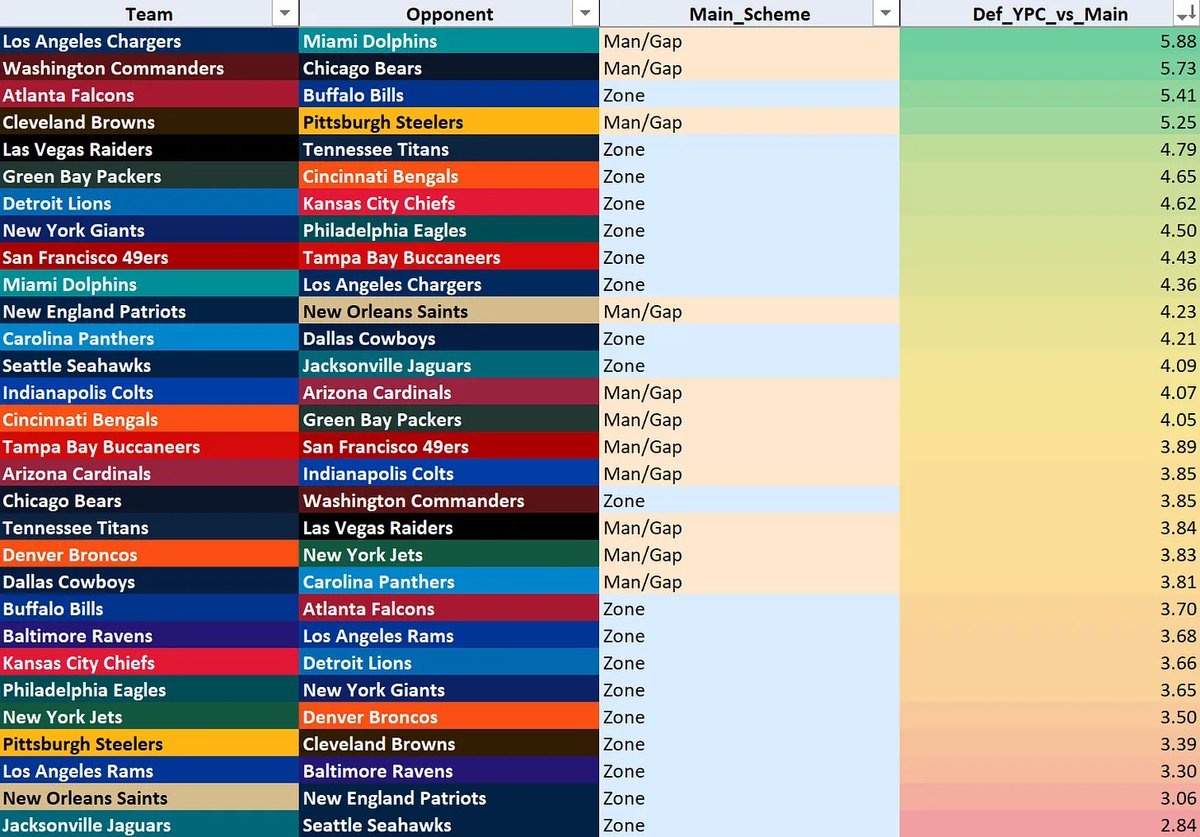Image resolution: width=1200 pixels, height=837 pixels.
Task: Open the Team column filter dropdown
Action: (x=285, y=14)
